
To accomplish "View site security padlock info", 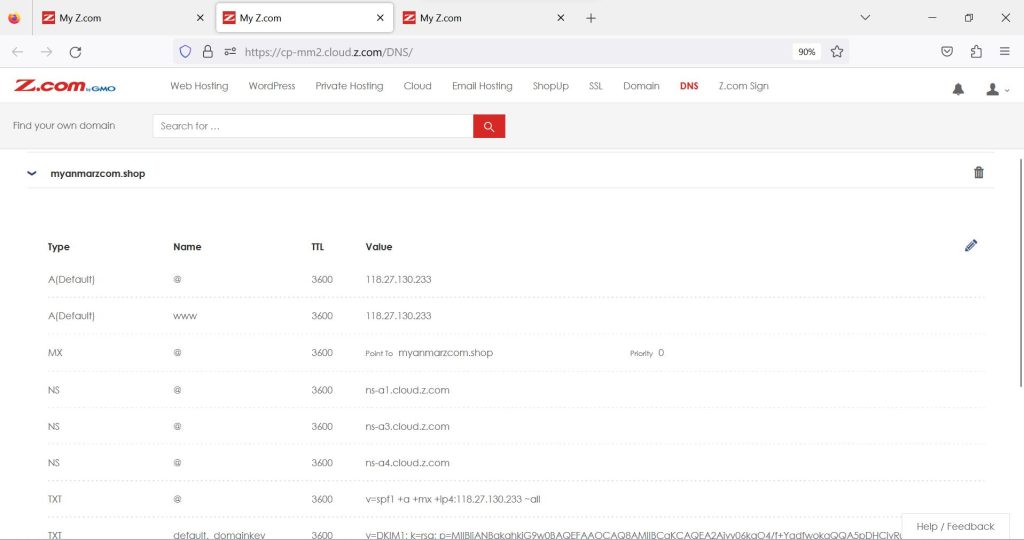I will pyautogui.click(x=208, y=52).
